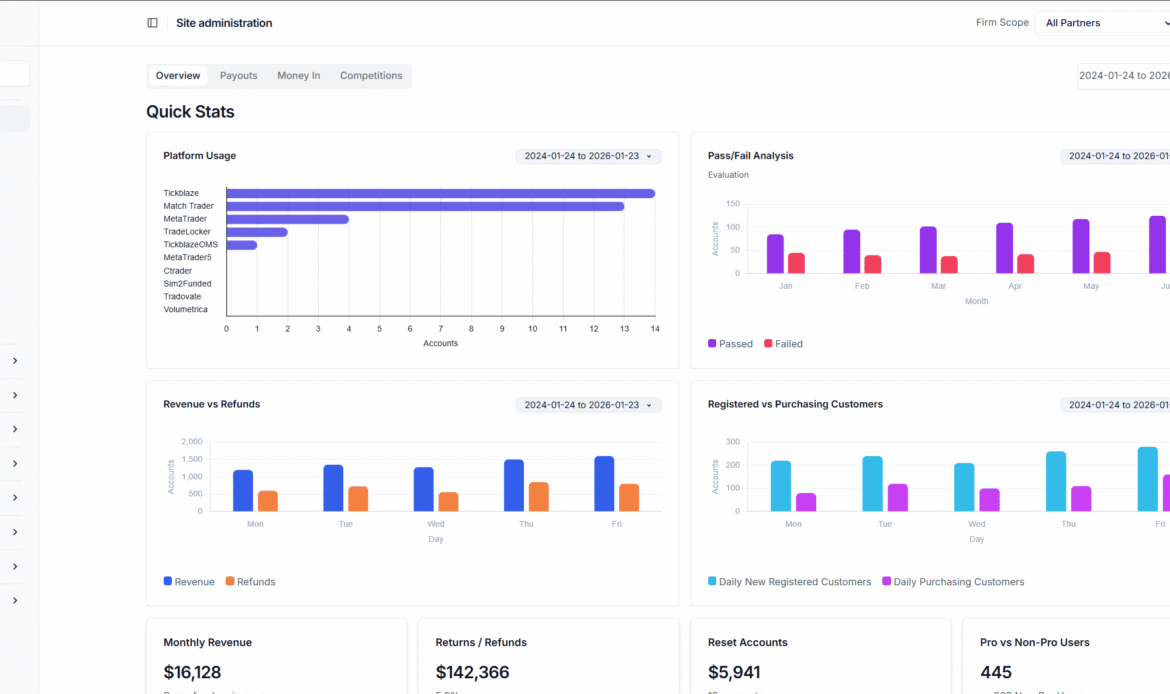Viewport: 1170px width, 694px height.
Task: Select the Overview tab
Action: tap(178, 76)
